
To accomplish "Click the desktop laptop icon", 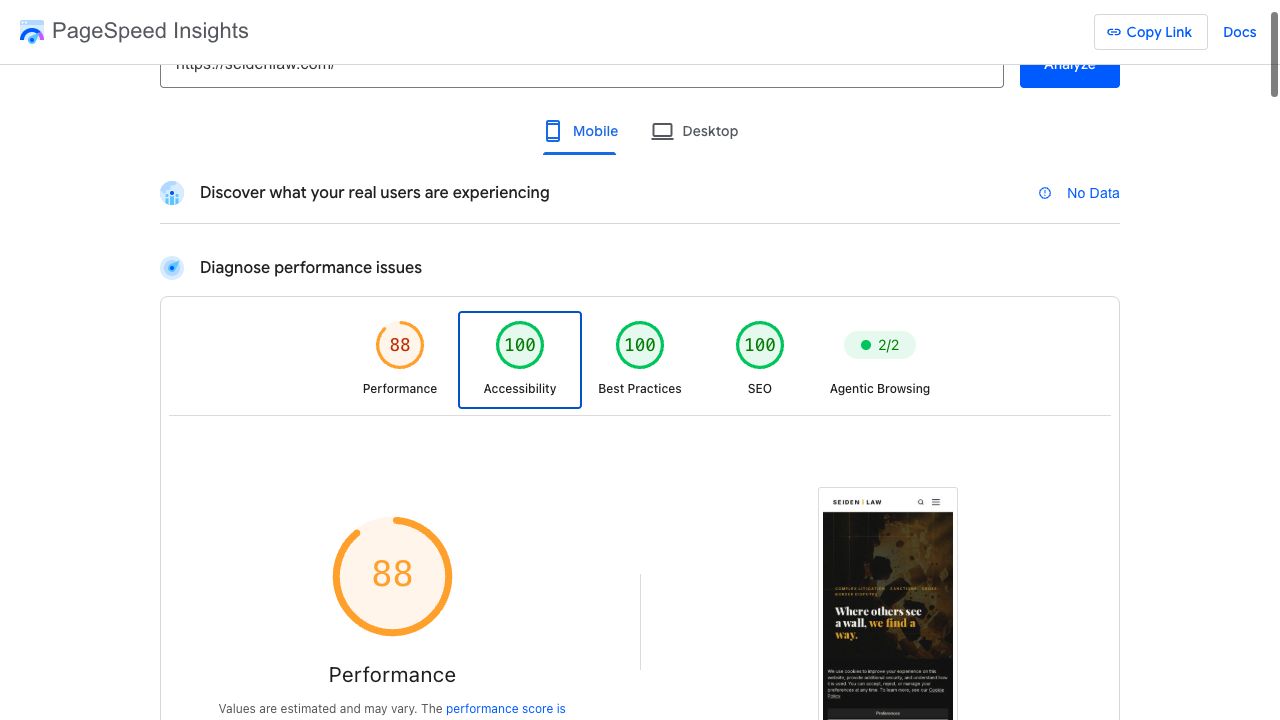I will coord(662,131).
